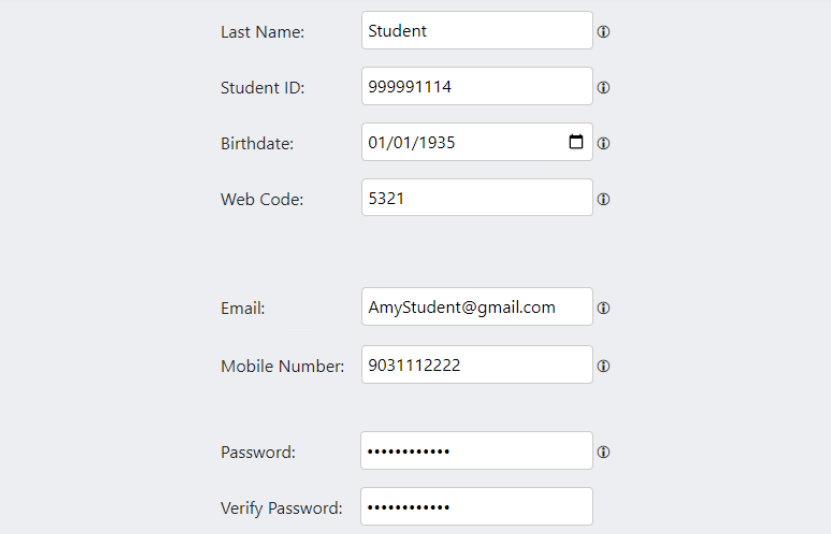Viewport: 831px width, 534px height.
Task: Click the "Email:" label text
Action: (x=242, y=309)
